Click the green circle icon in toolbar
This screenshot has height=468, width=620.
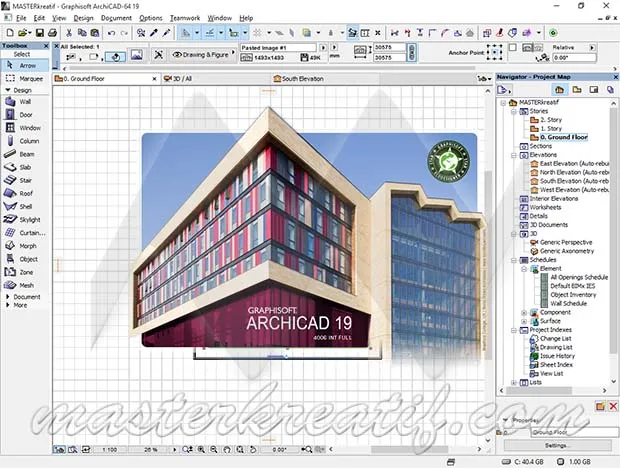(553, 33)
